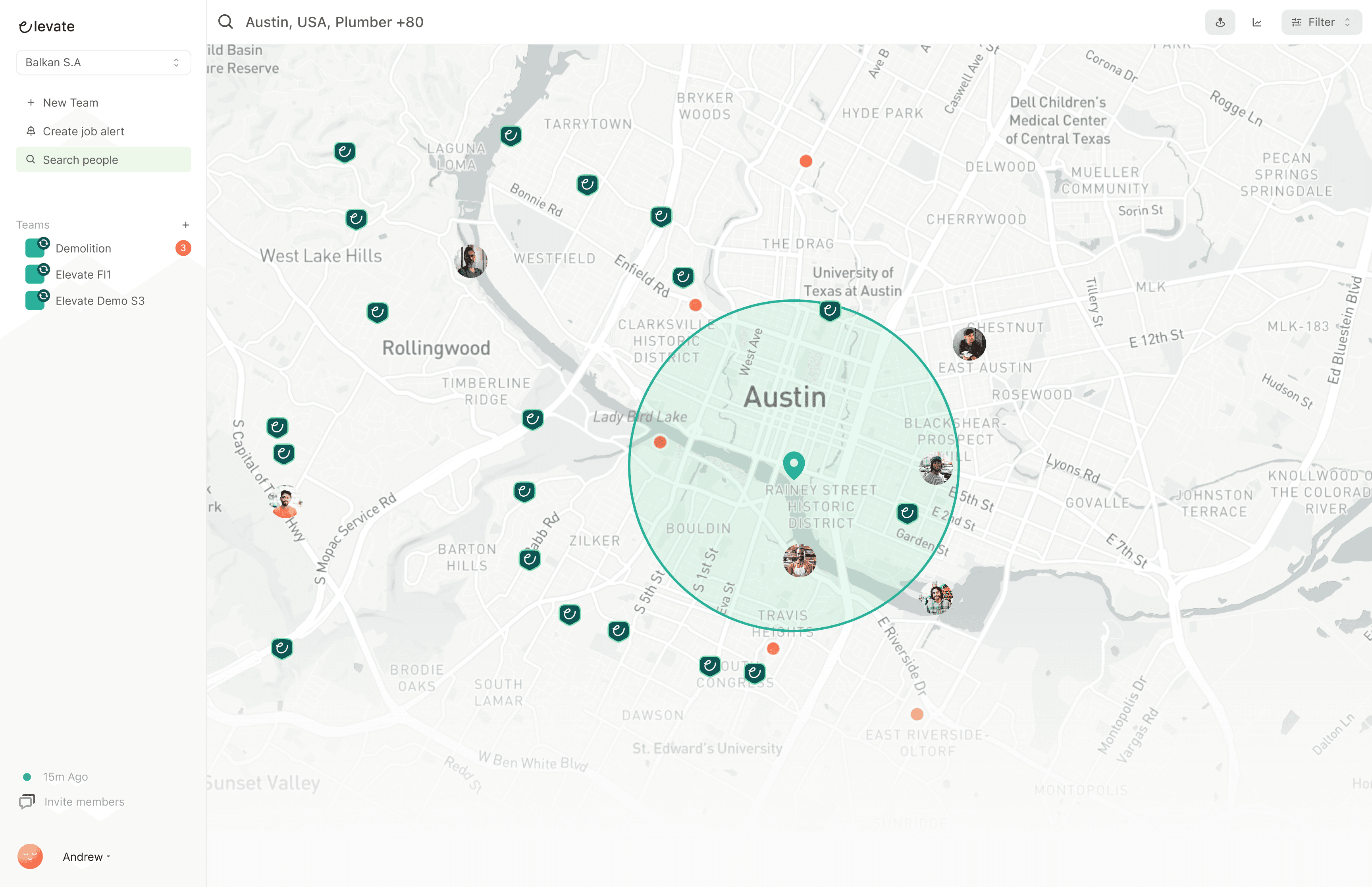Open the analytics chart view

click(x=1257, y=23)
